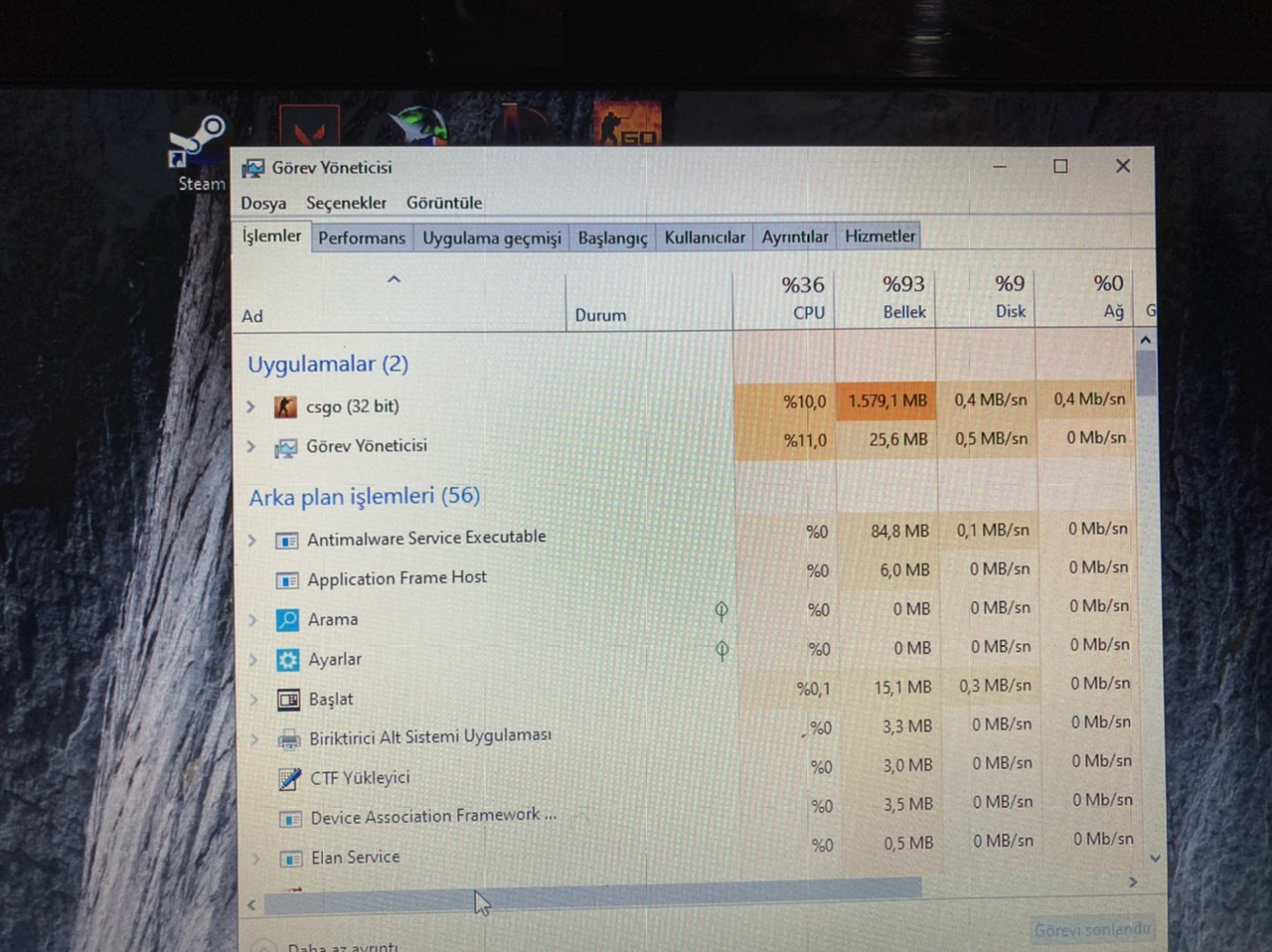Open the Görüntüle menu
Screen dimensions: 1272x952
click(x=444, y=203)
